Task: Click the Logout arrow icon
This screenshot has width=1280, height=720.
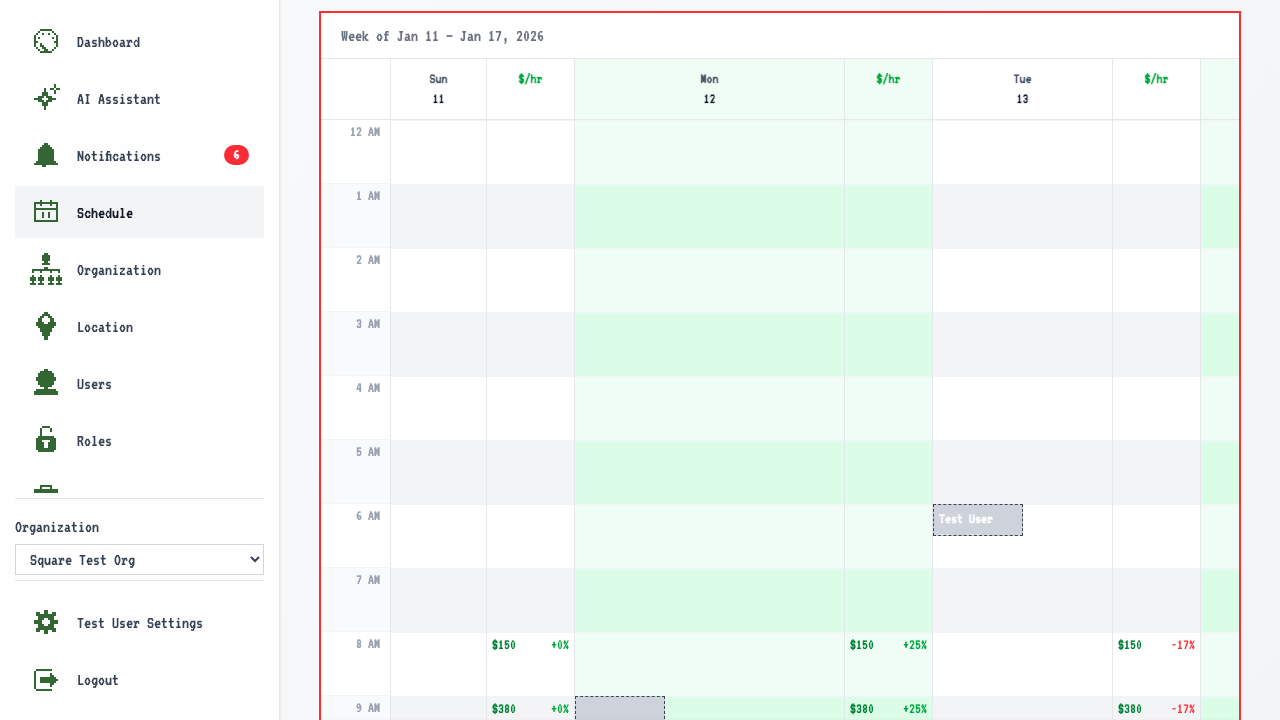Action: coord(46,679)
